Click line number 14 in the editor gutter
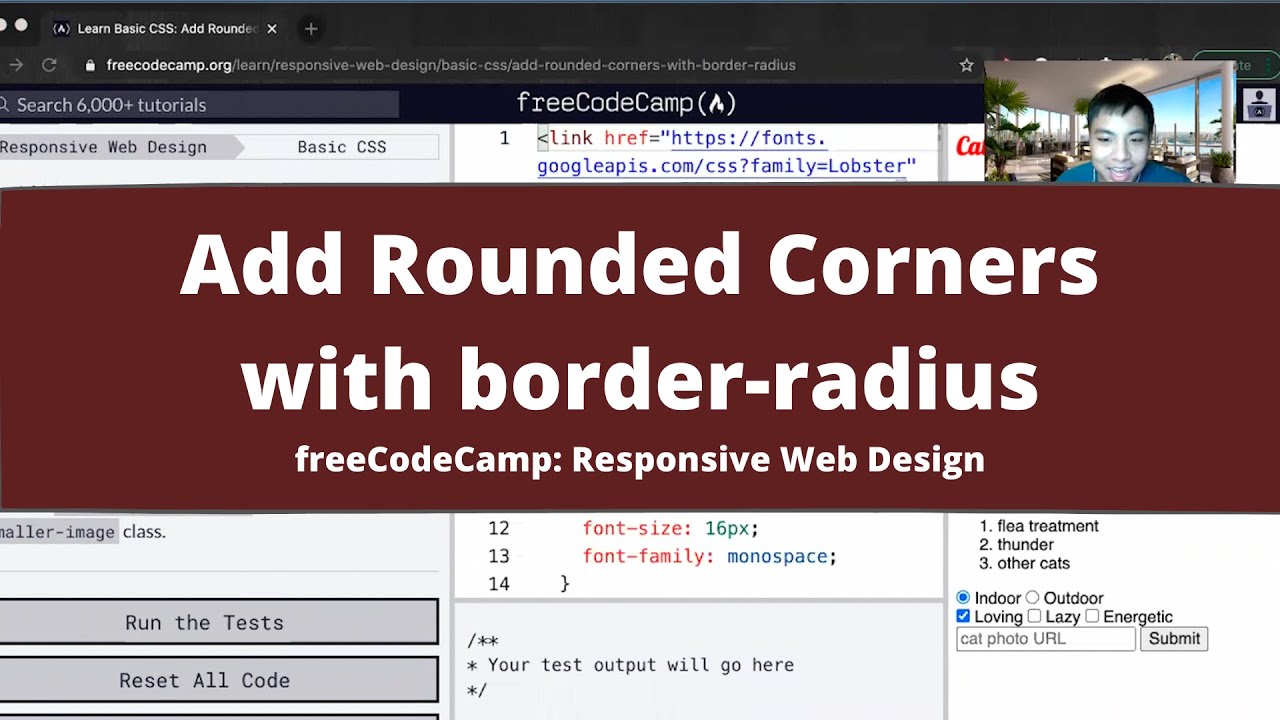Screen dimensions: 1280x720 coord(498,584)
